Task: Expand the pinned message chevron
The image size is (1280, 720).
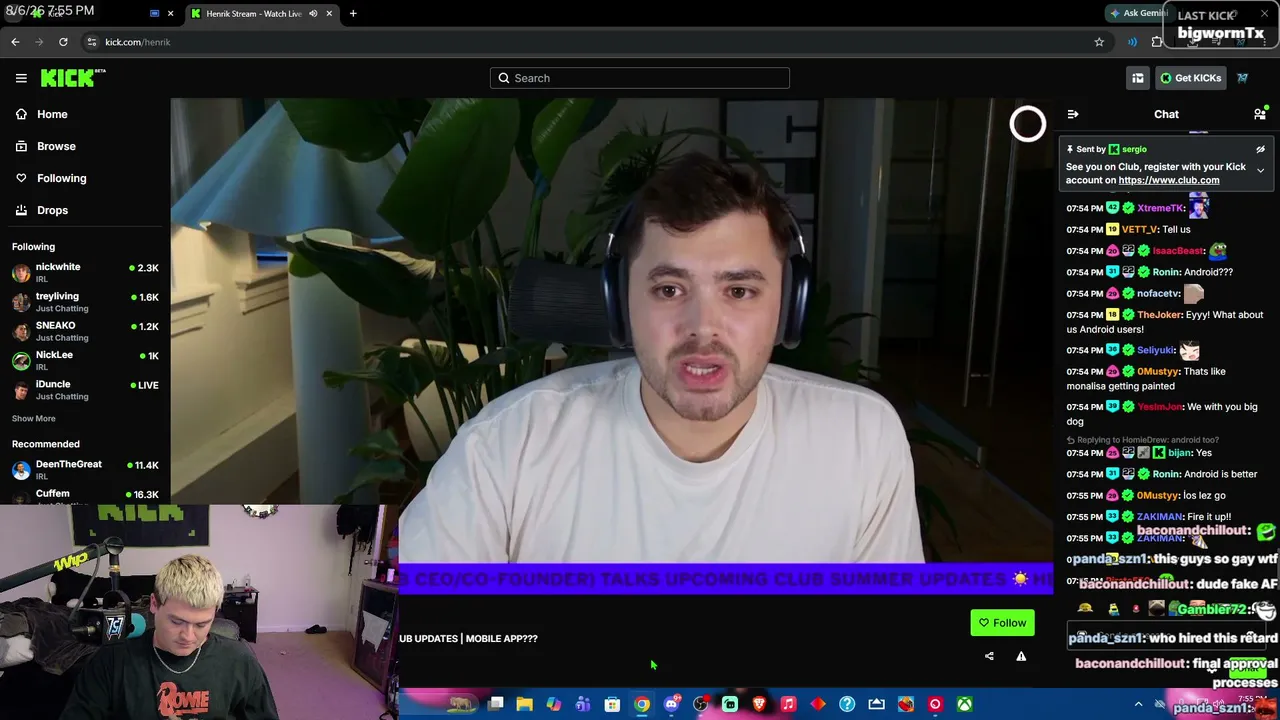Action: tap(1260, 171)
